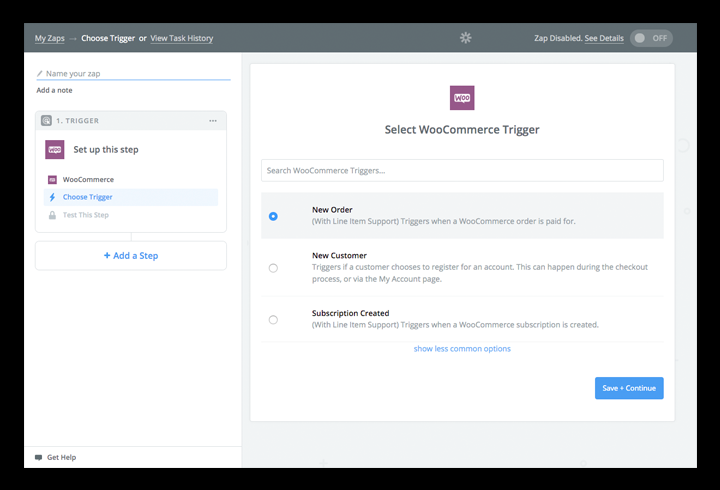The width and height of the screenshot is (720, 490).
Task: Click the WooCommerce logo above trigger title
Action: [462, 98]
